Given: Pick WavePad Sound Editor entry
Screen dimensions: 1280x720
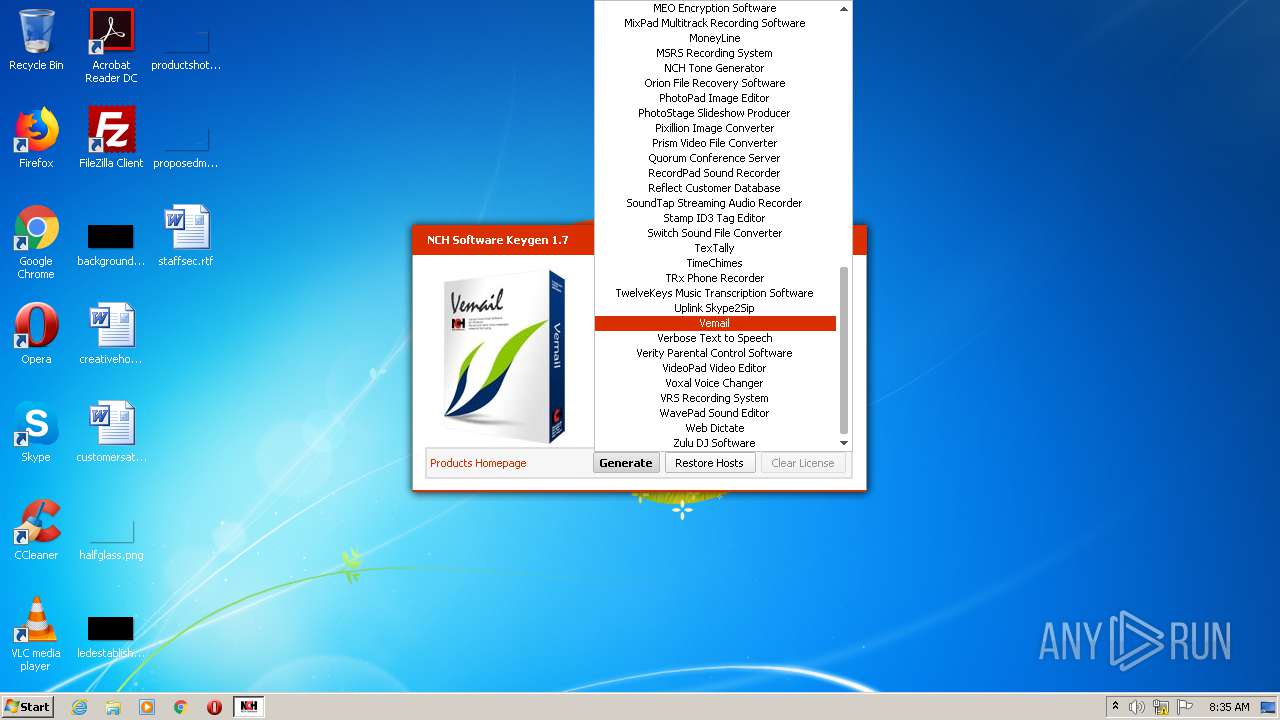Looking at the screenshot, I should tap(715, 413).
